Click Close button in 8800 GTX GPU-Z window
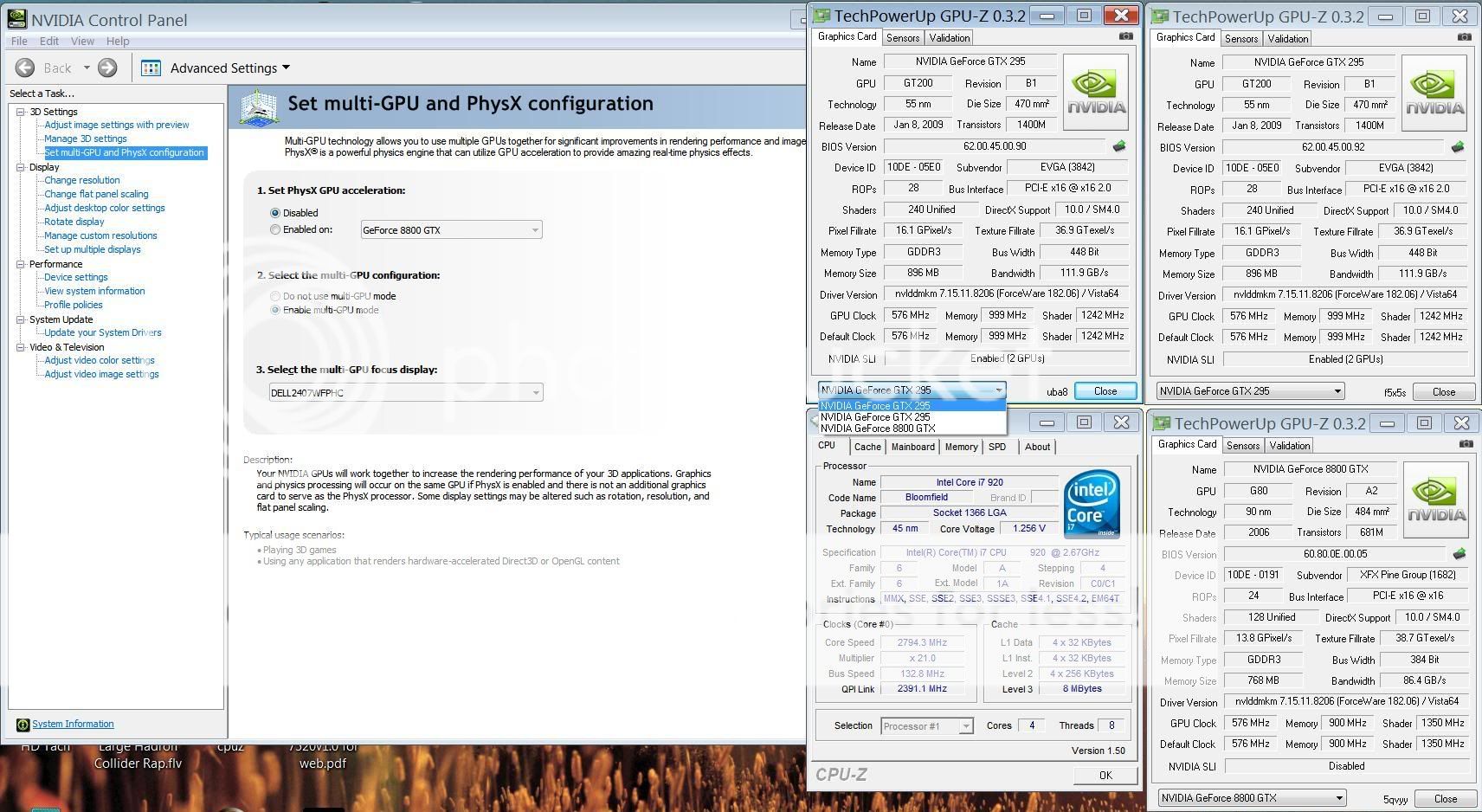Image resolution: width=1482 pixels, height=812 pixels. [1446, 799]
